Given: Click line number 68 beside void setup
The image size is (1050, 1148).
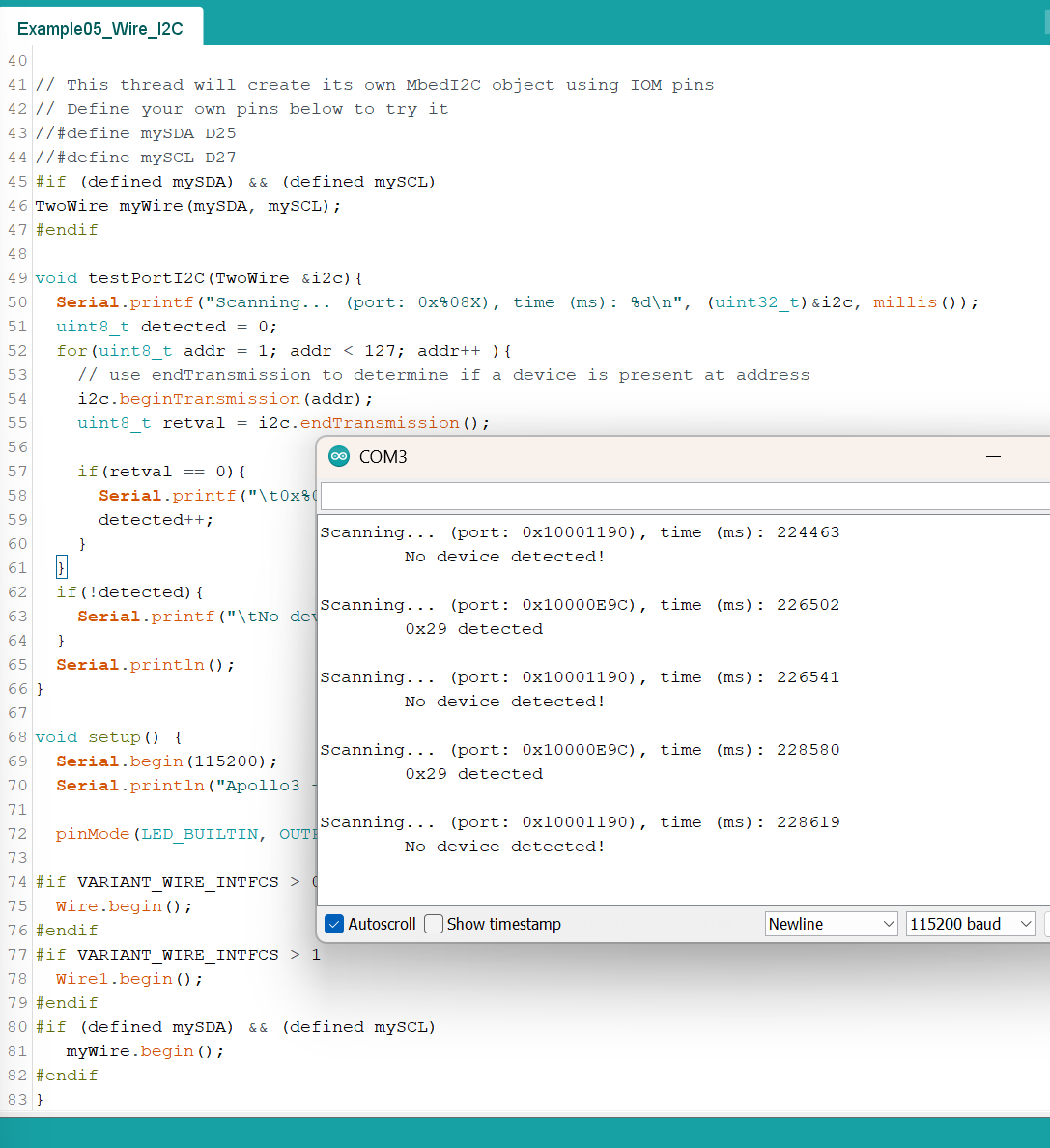Looking at the screenshot, I should click(x=17, y=737).
